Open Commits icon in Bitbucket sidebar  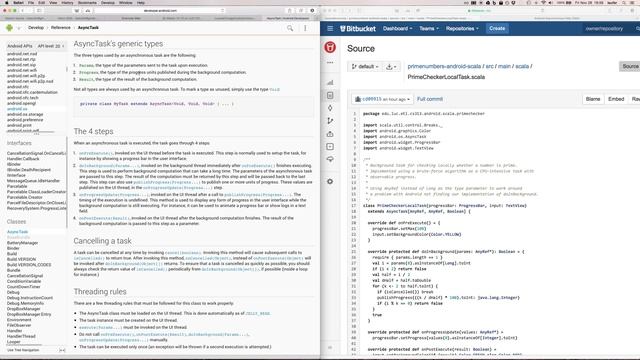330,108
